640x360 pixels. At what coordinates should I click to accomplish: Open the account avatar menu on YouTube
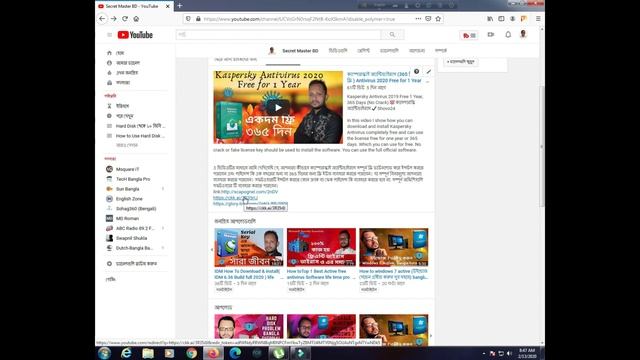[x=523, y=34]
